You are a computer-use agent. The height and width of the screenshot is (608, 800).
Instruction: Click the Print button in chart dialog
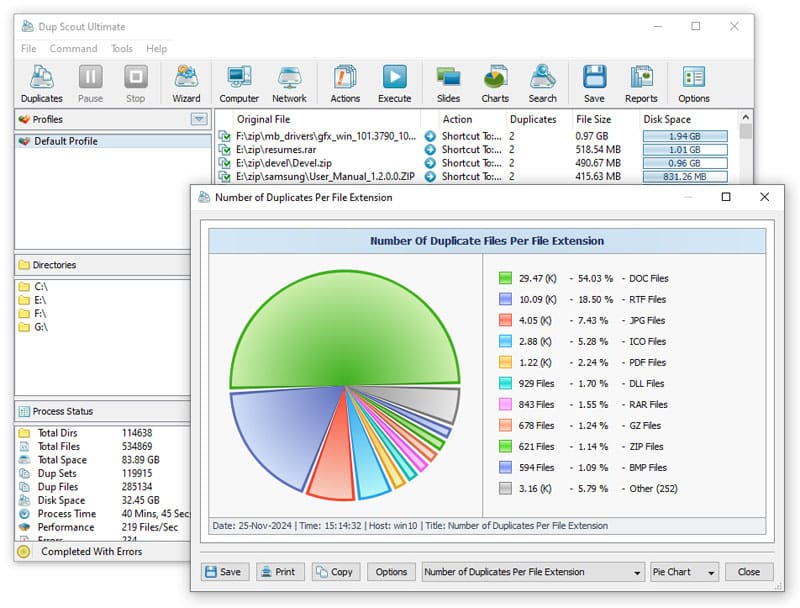click(280, 572)
